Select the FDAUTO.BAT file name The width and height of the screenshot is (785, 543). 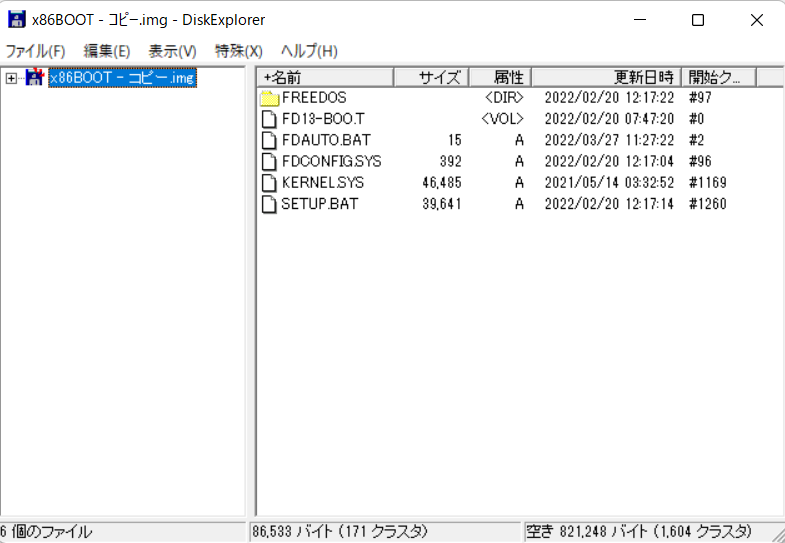point(326,140)
